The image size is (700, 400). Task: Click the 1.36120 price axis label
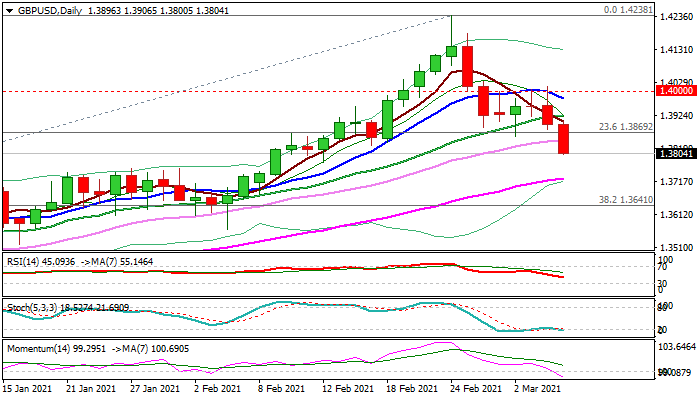[676, 214]
